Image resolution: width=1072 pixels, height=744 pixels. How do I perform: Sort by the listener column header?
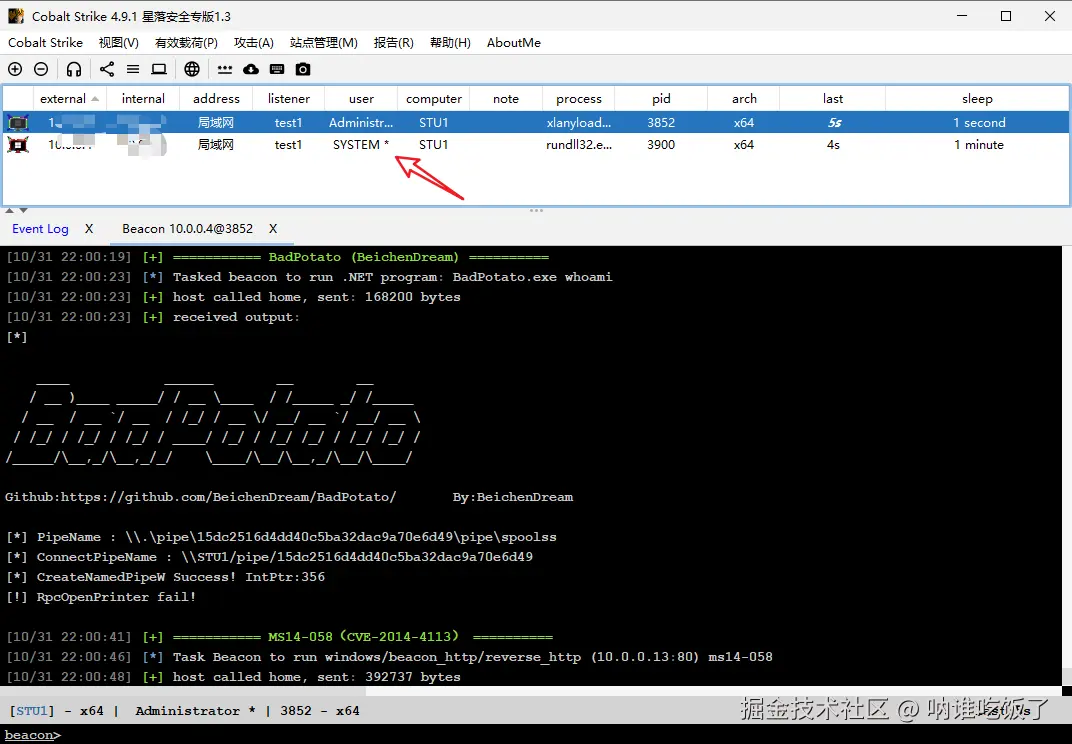point(289,98)
